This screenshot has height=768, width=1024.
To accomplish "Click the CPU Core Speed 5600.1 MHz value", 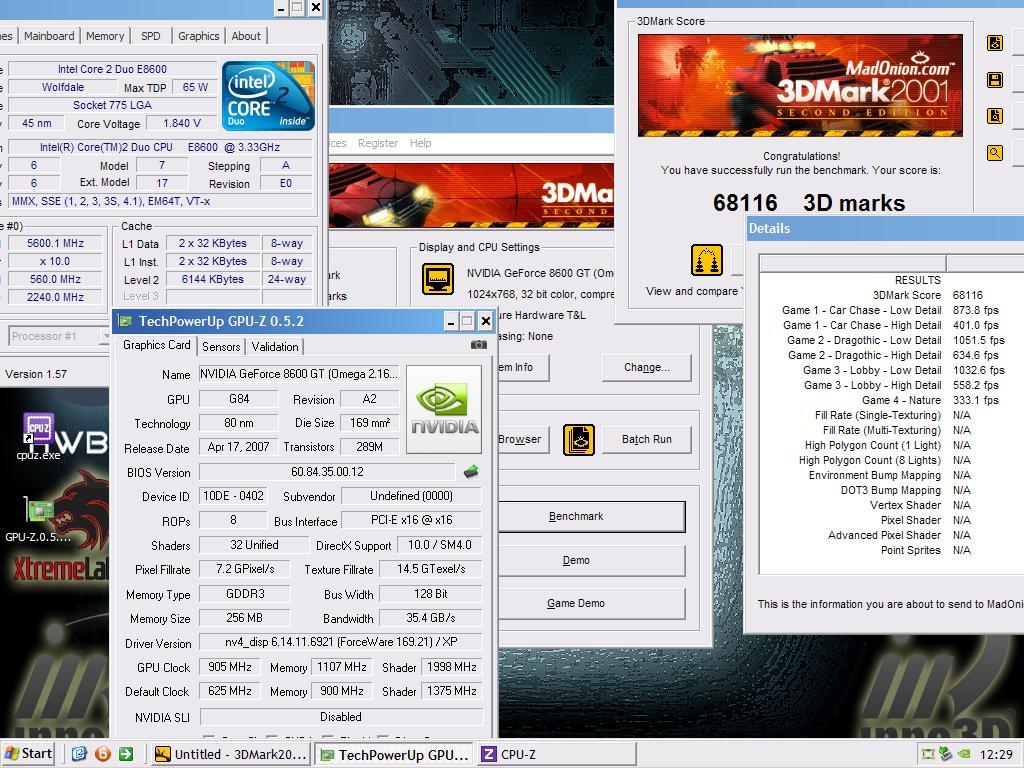I will tap(56, 243).
